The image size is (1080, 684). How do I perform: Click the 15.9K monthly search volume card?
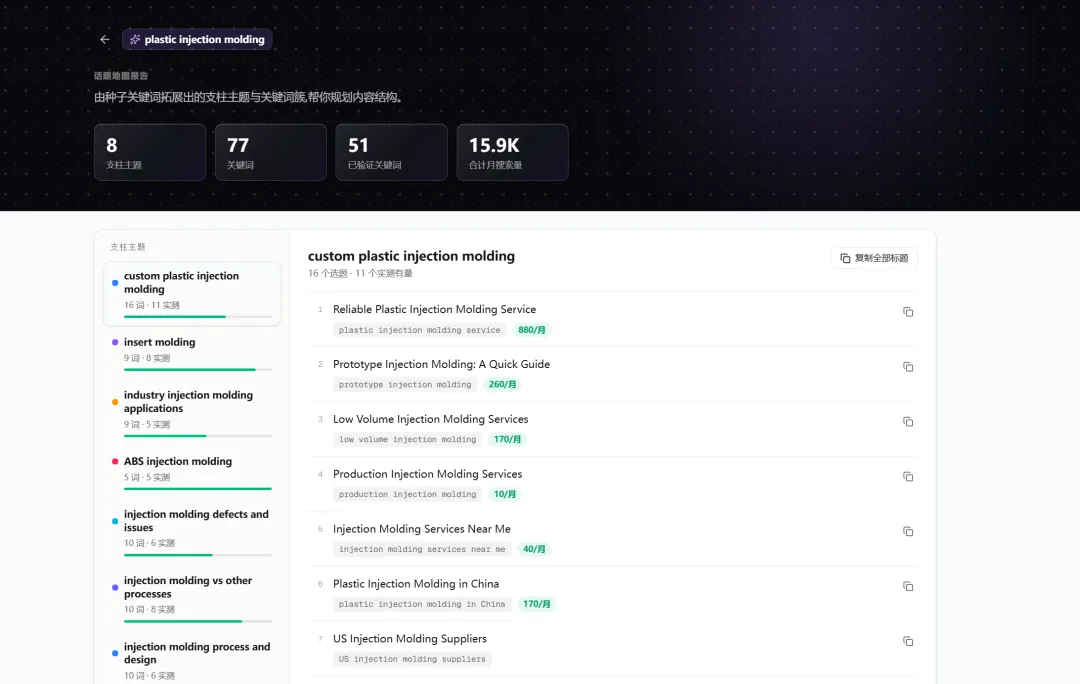(x=512, y=152)
